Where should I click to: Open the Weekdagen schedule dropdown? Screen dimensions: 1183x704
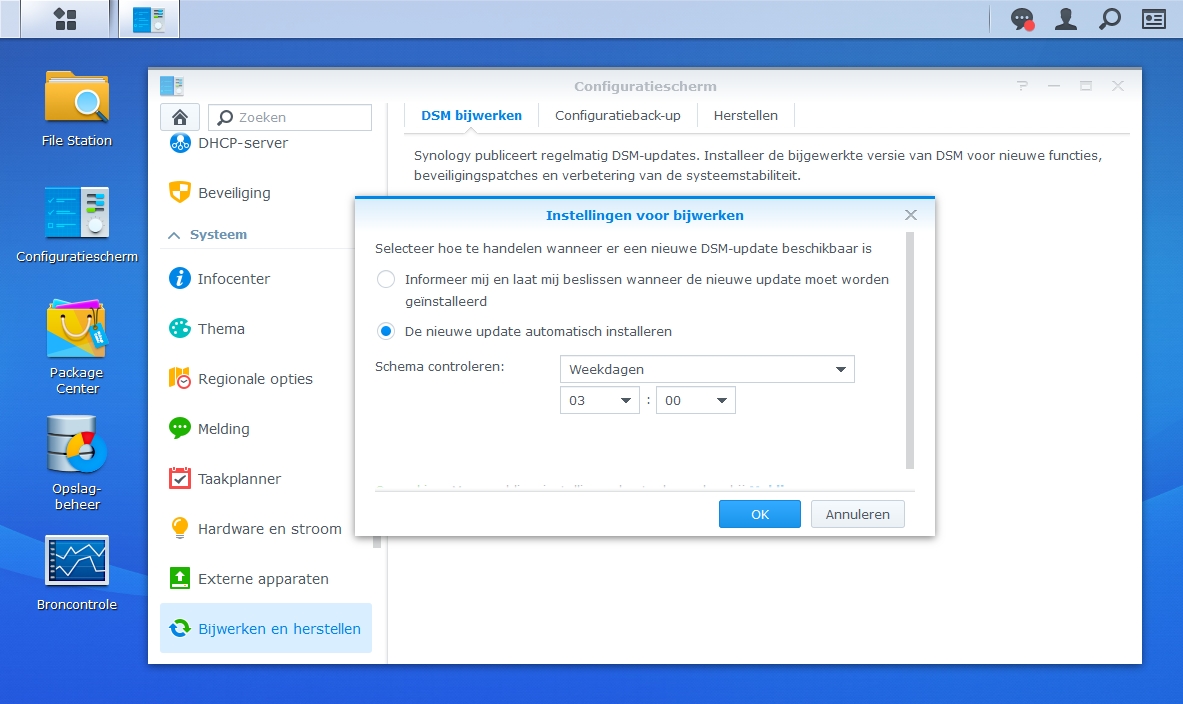[x=706, y=368]
